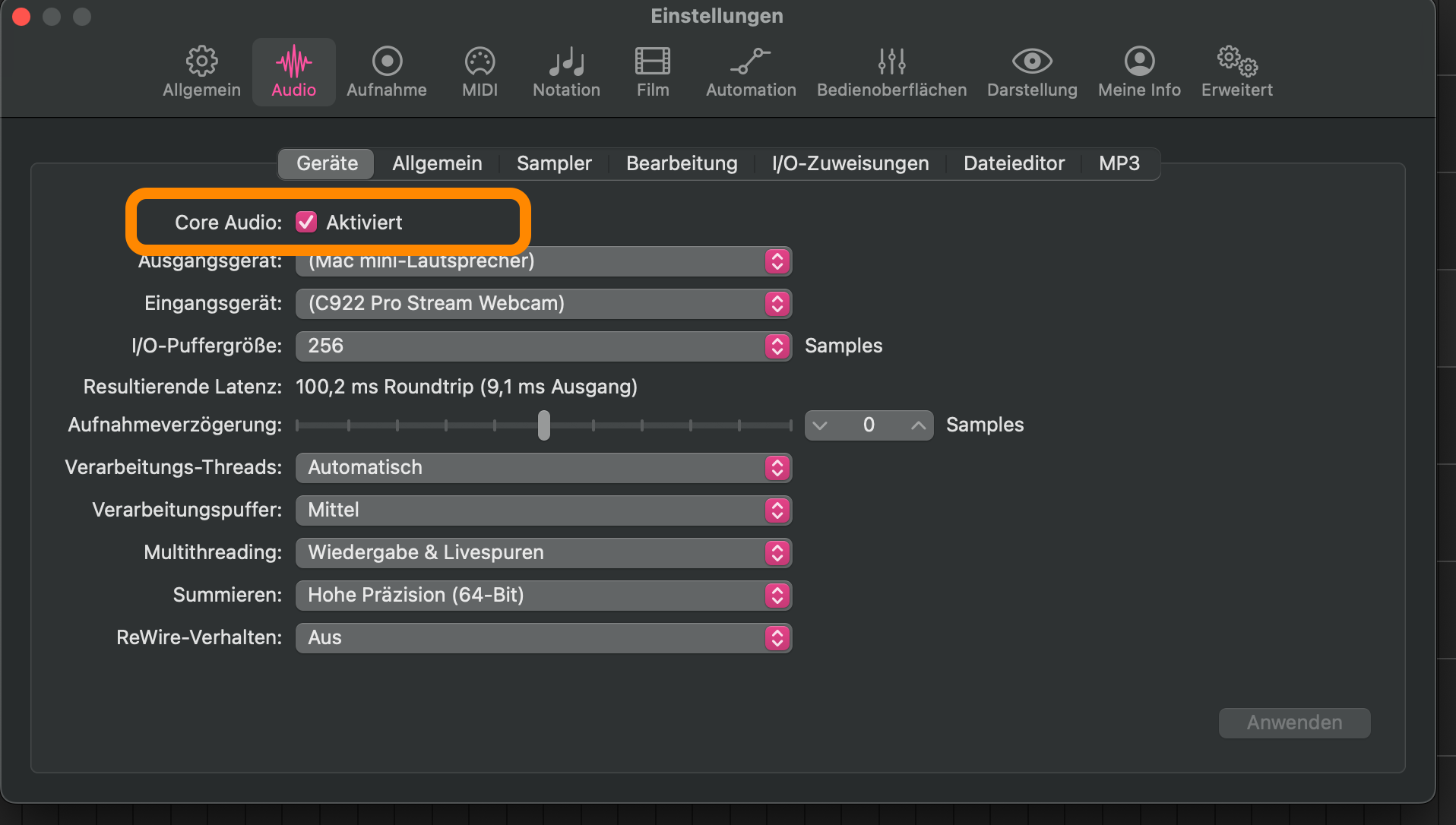
Task: Open the Notation settings pane
Action: 566,72
